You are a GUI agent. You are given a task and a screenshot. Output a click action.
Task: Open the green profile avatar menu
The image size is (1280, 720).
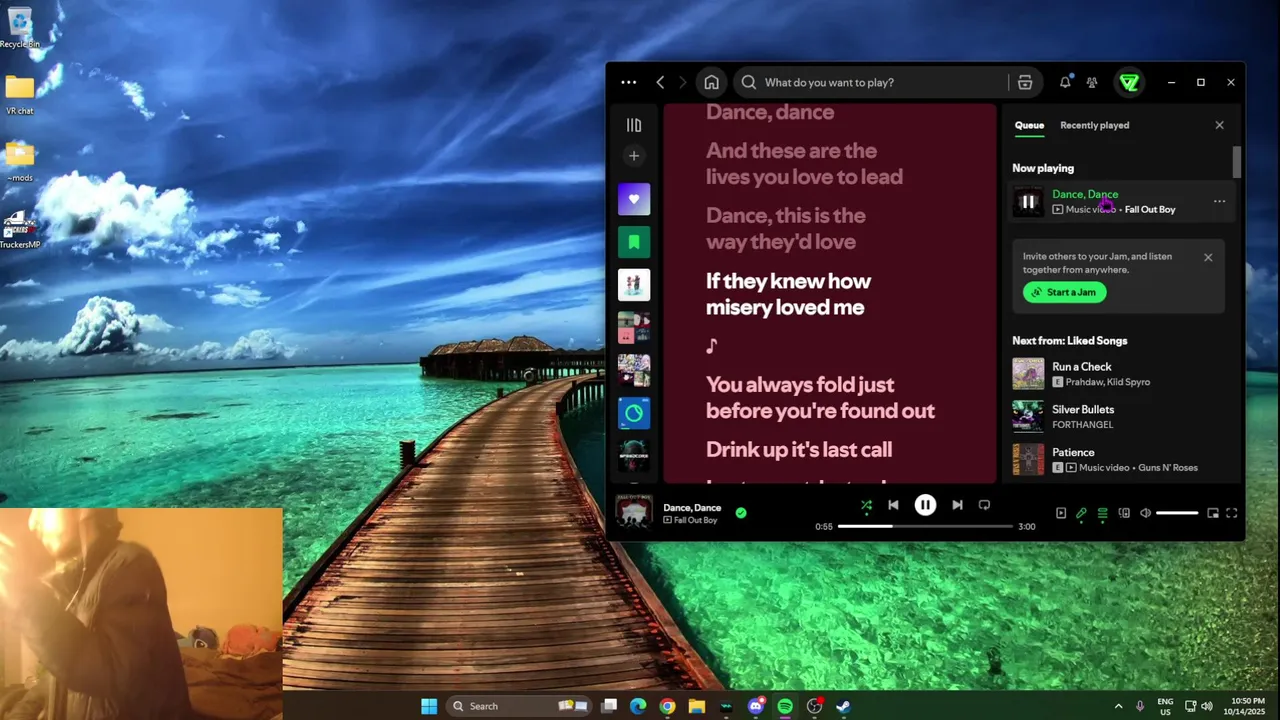click(1129, 82)
